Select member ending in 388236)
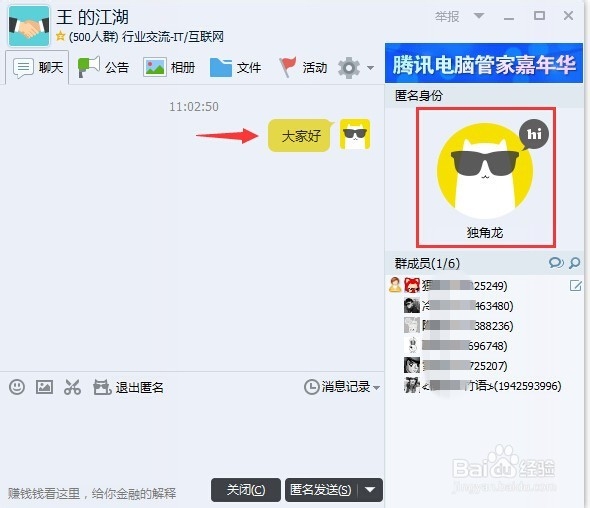 484,325
